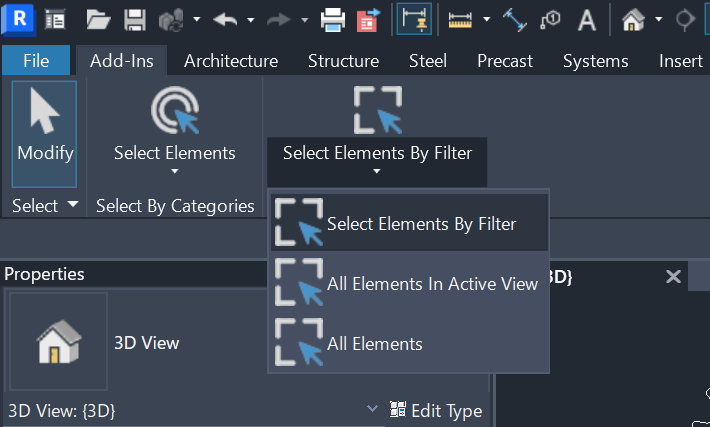Expand the Undo history dropdown arrow
This screenshot has width=710, height=427.
point(249,19)
